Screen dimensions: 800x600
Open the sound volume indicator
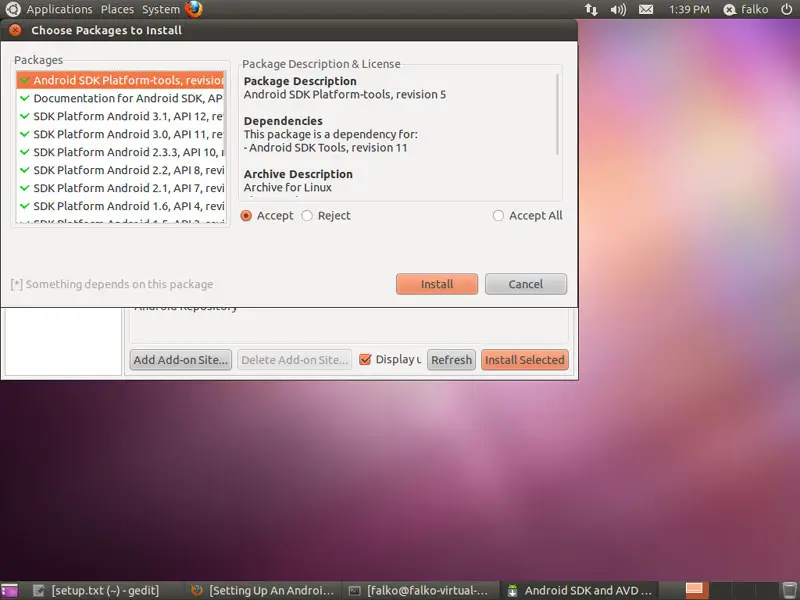[x=618, y=9]
